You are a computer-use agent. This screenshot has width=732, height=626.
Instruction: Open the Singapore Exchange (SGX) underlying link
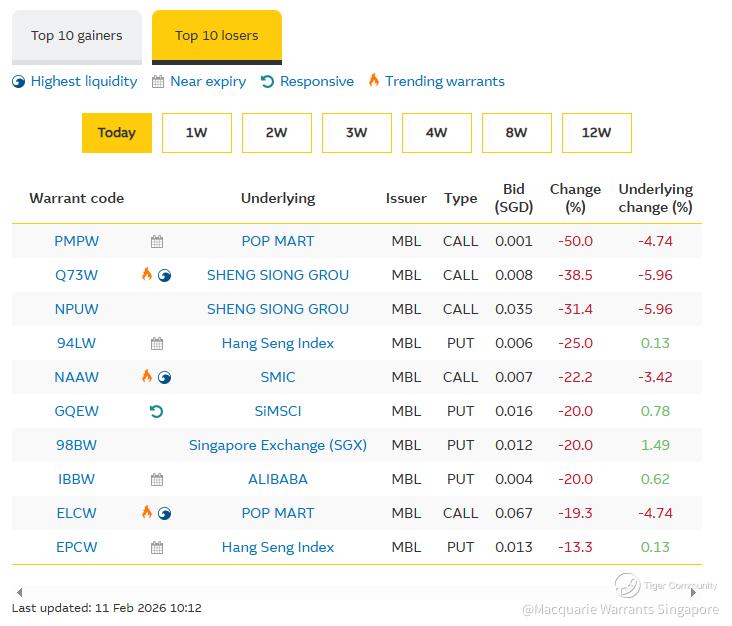pyautogui.click(x=278, y=445)
